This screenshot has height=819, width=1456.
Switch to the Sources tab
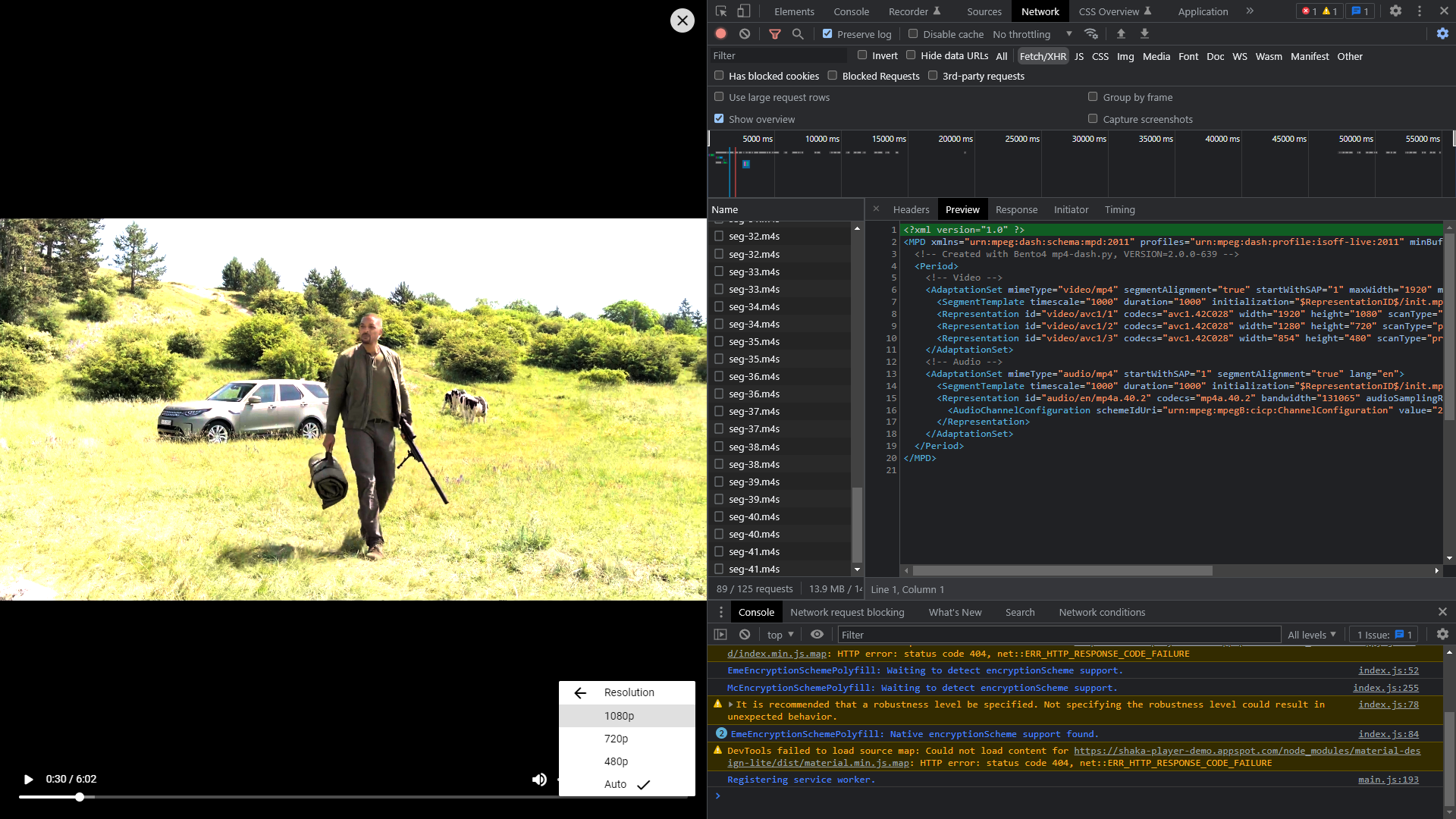[x=984, y=11]
